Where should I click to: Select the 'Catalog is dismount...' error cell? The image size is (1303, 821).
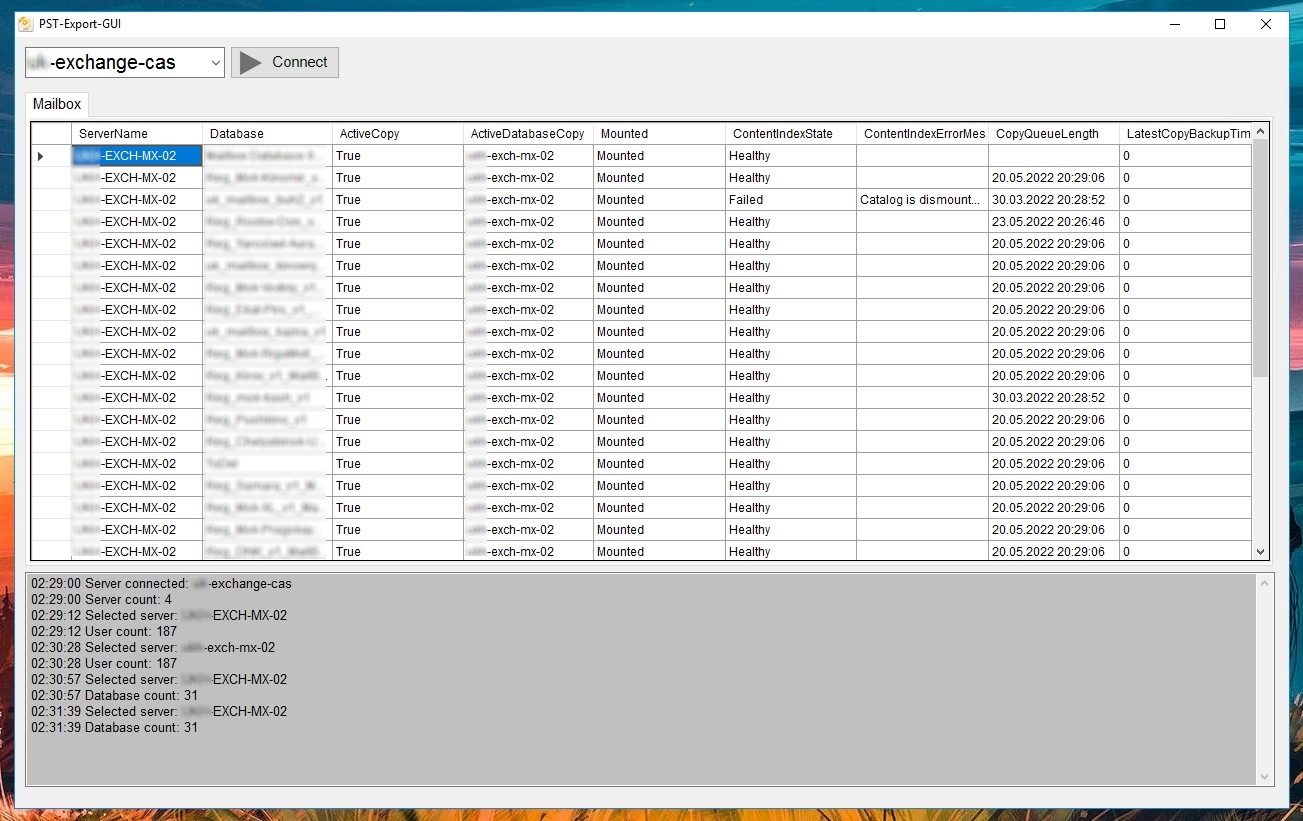tap(922, 200)
